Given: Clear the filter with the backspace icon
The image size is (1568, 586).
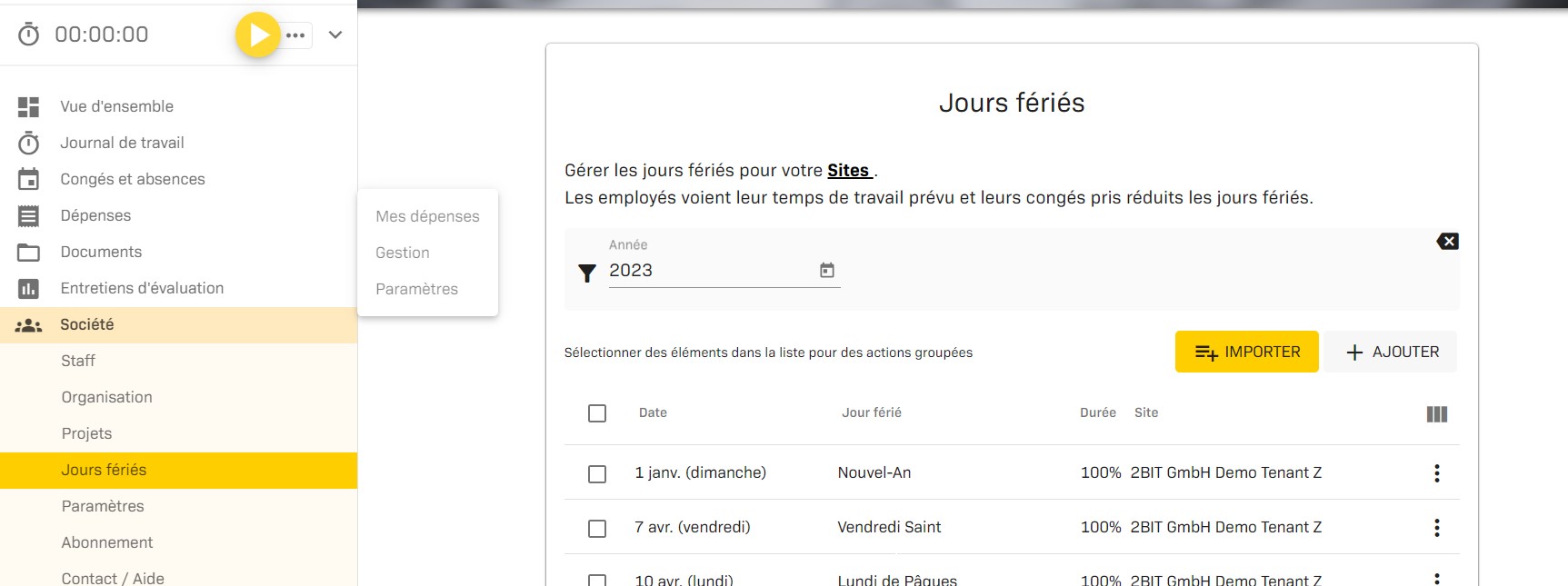Looking at the screenshot, I should (x=1447, y=242).
